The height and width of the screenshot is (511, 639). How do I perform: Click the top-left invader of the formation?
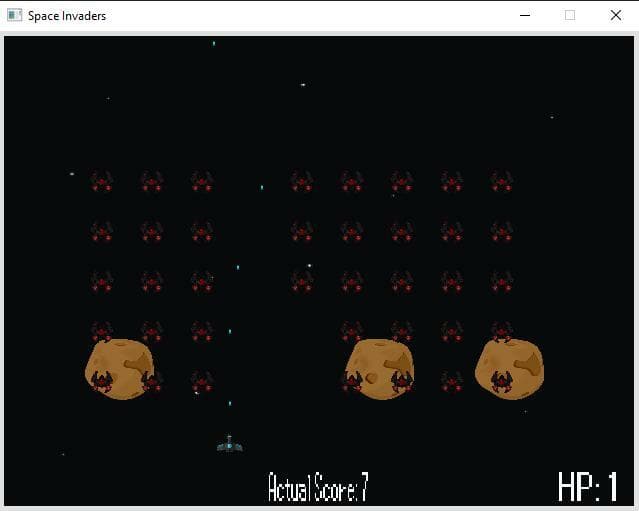tap(101, 181)
